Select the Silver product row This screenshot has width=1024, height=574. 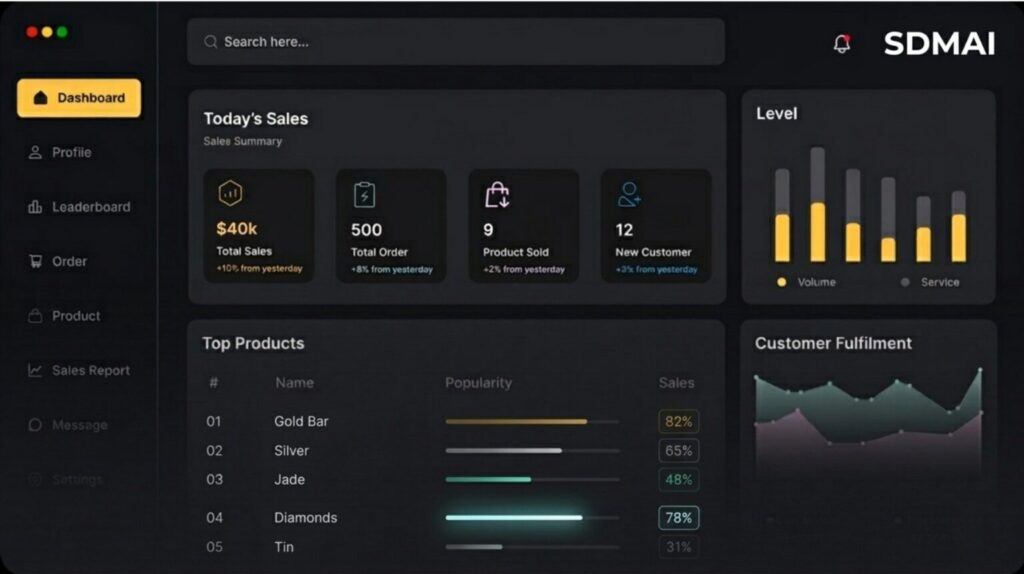point(452,451)
